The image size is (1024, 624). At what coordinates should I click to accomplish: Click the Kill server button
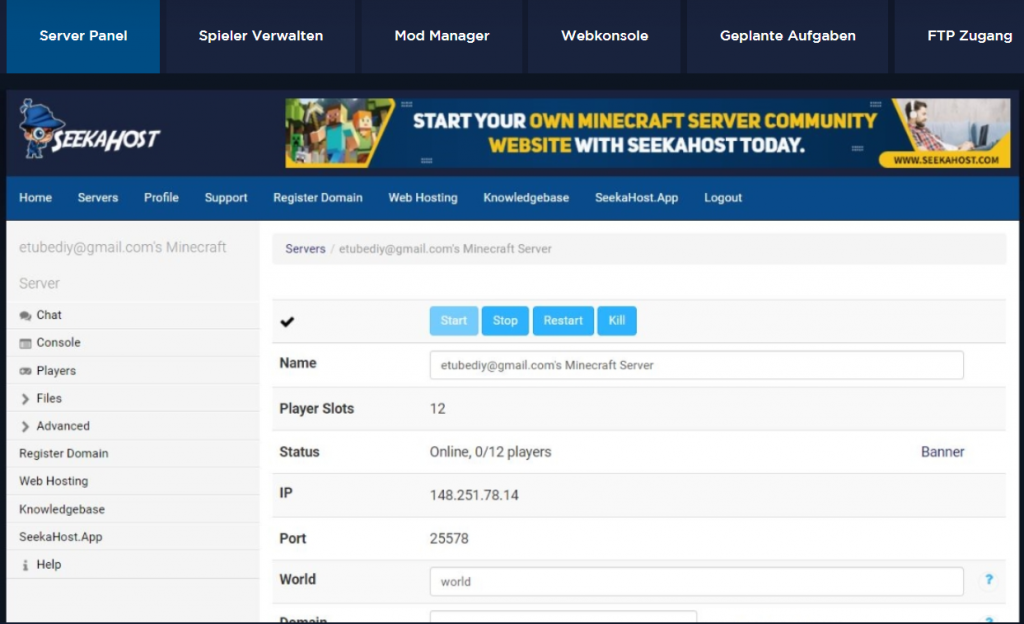[x=617, y=320]
